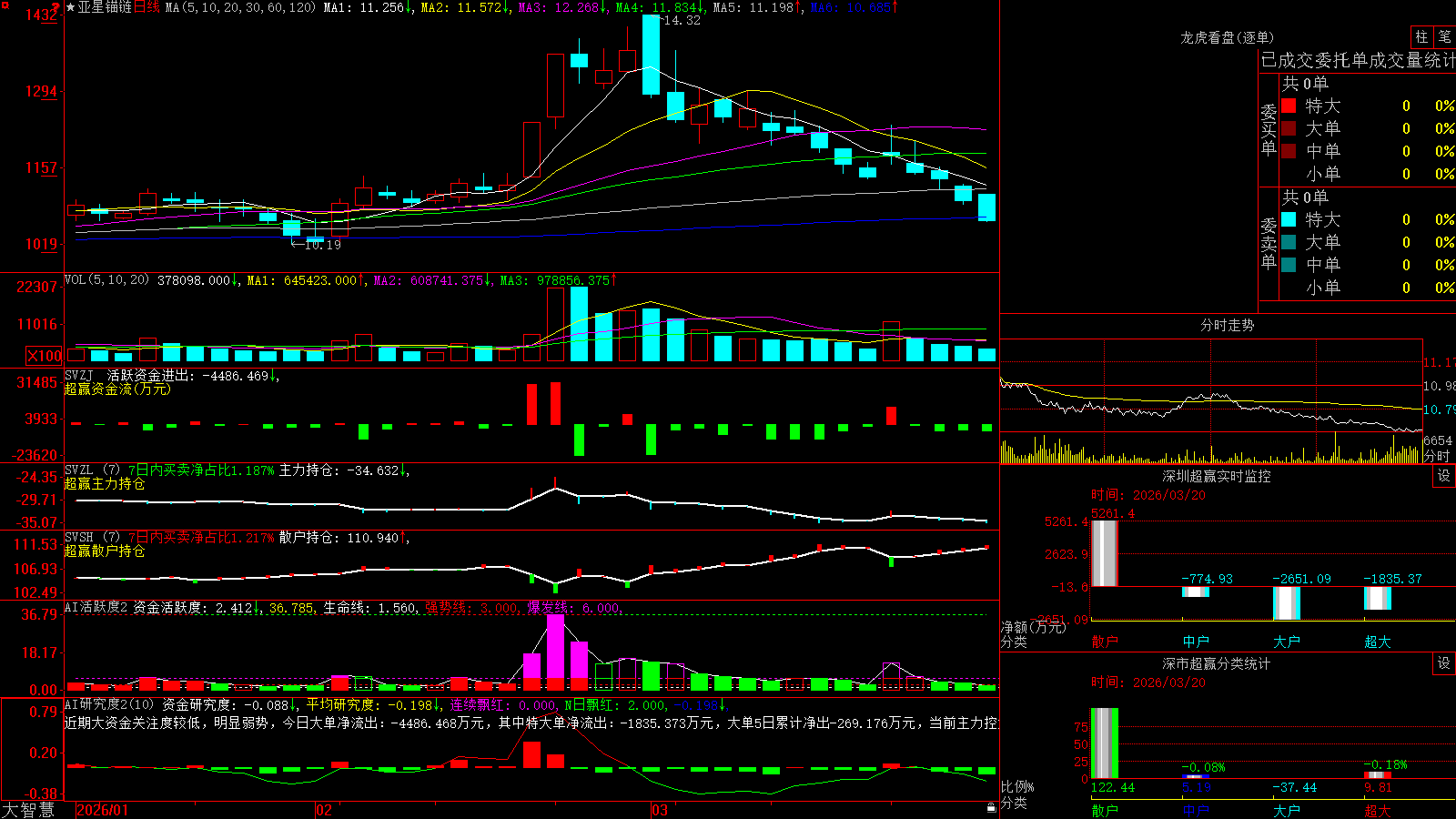
Task: Click the 龙虎看盘(逐单) panel title
Action: click(1227, 37)
